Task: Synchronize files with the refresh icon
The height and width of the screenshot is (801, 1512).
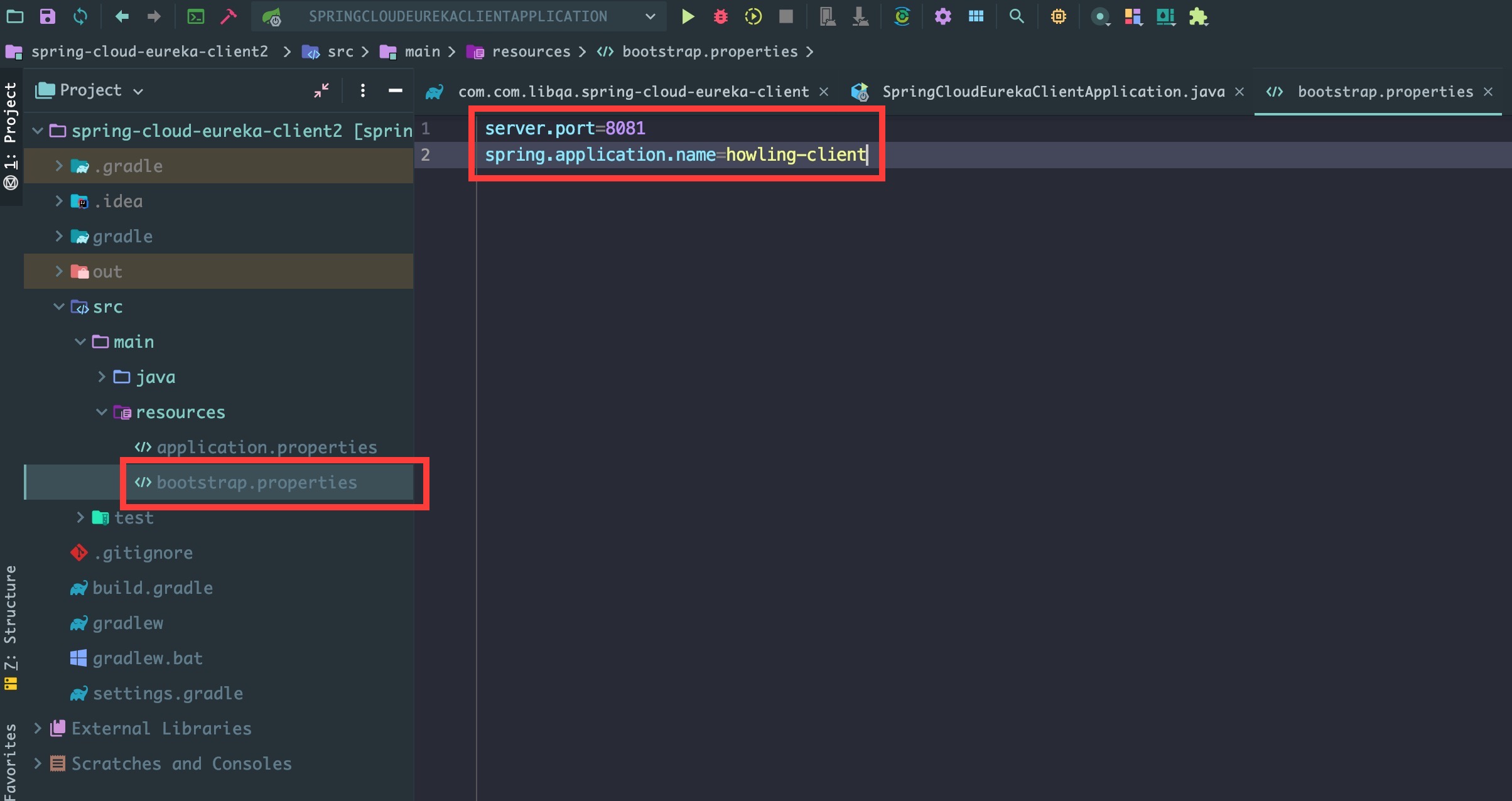Action: pos(80,16)
